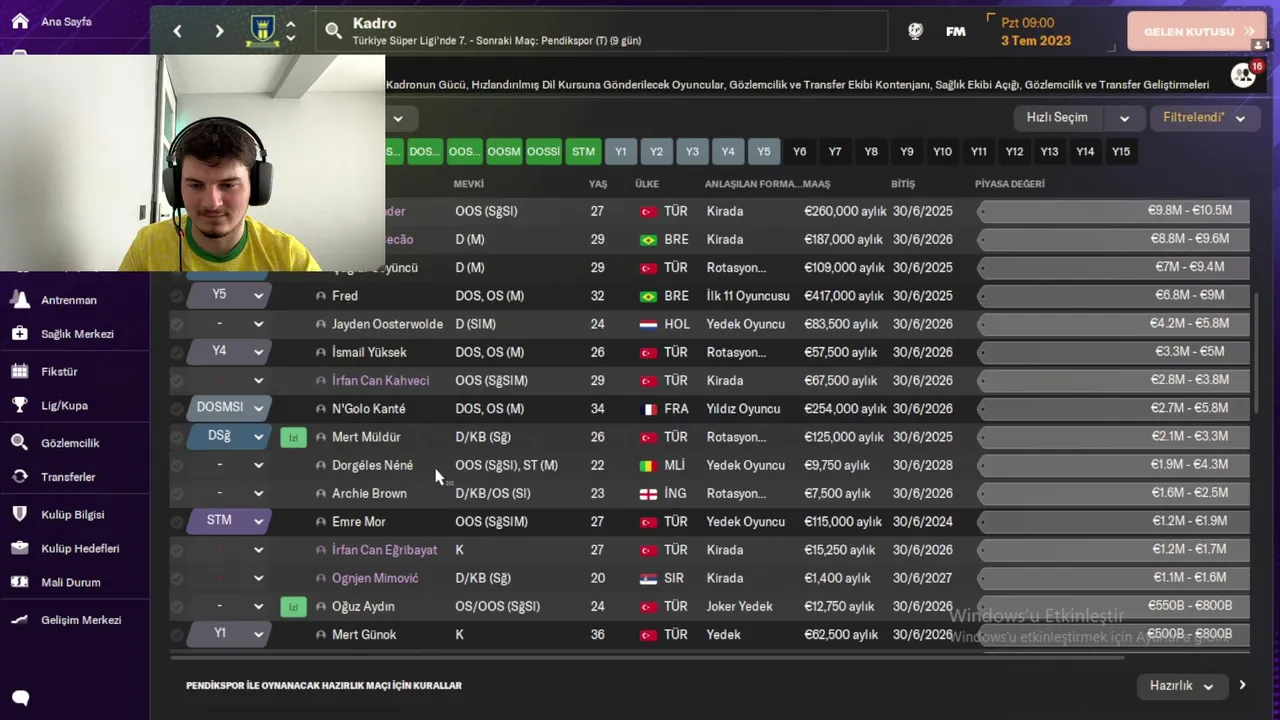The height and width of the screenshot is (720, 1280).
Task: Sort by the MEVKİ column header
Action: 468,184
